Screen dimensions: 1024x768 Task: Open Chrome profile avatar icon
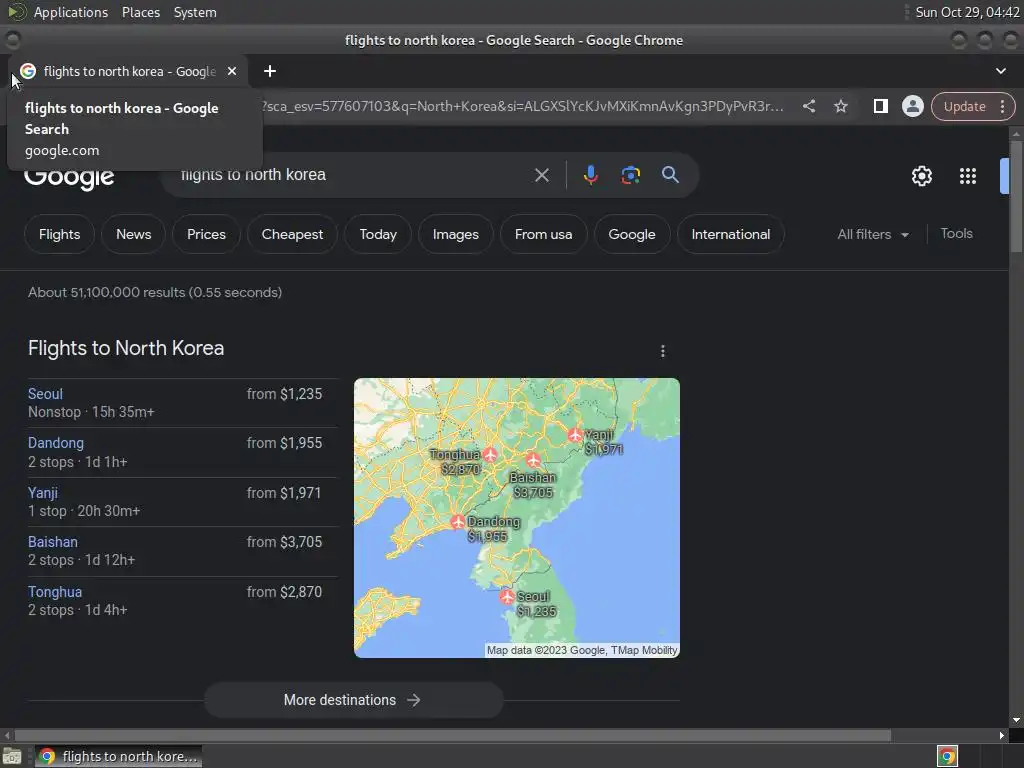[x=912, y=106]
